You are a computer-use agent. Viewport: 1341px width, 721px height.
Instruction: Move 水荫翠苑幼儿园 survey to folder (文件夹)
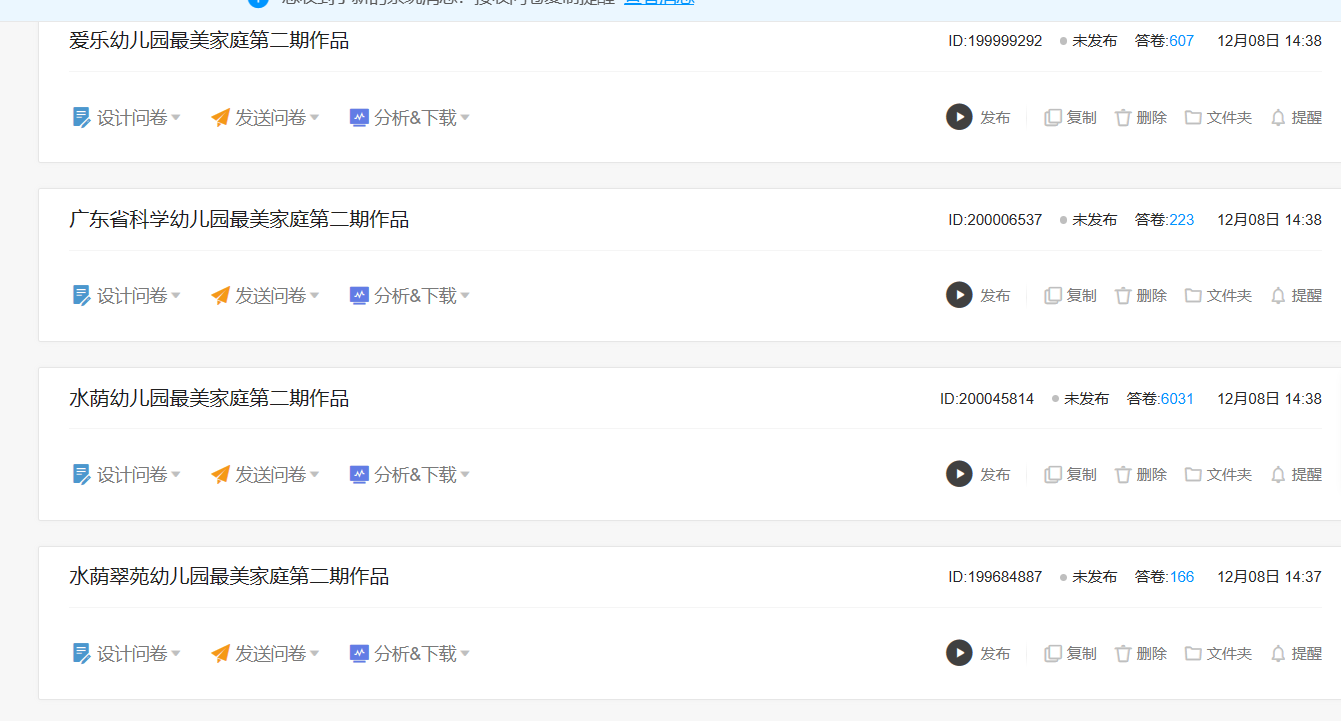[x=1218, y=654]
